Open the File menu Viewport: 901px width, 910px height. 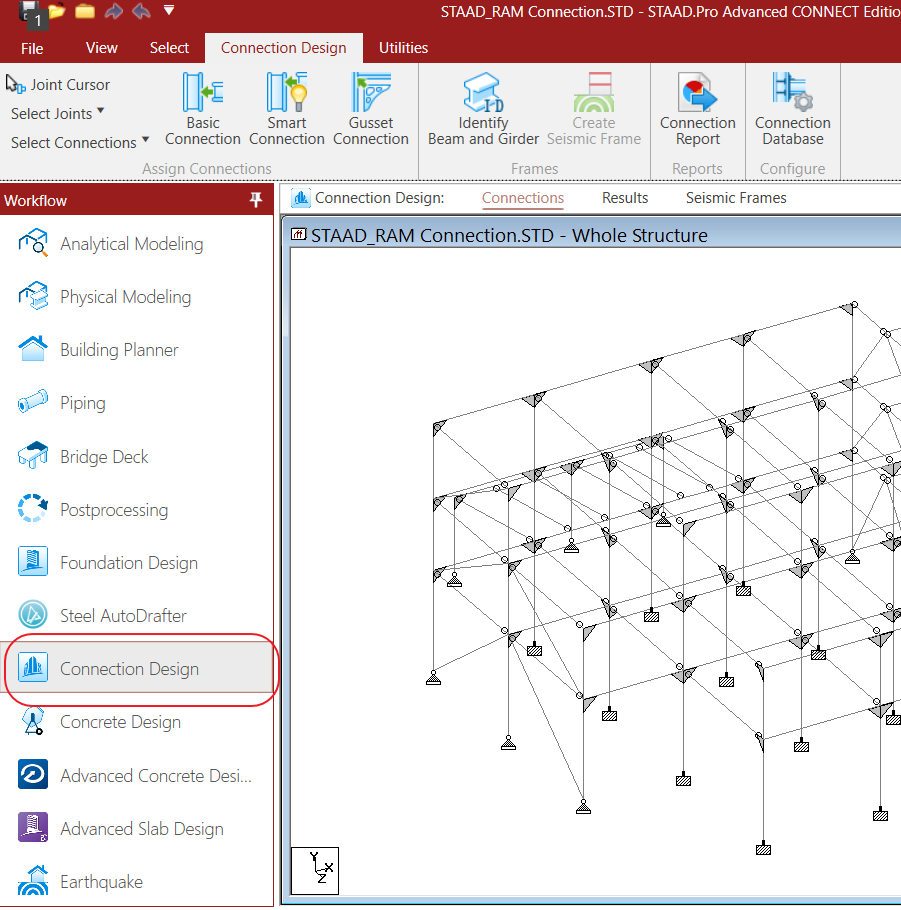click(x=32, y=48)
